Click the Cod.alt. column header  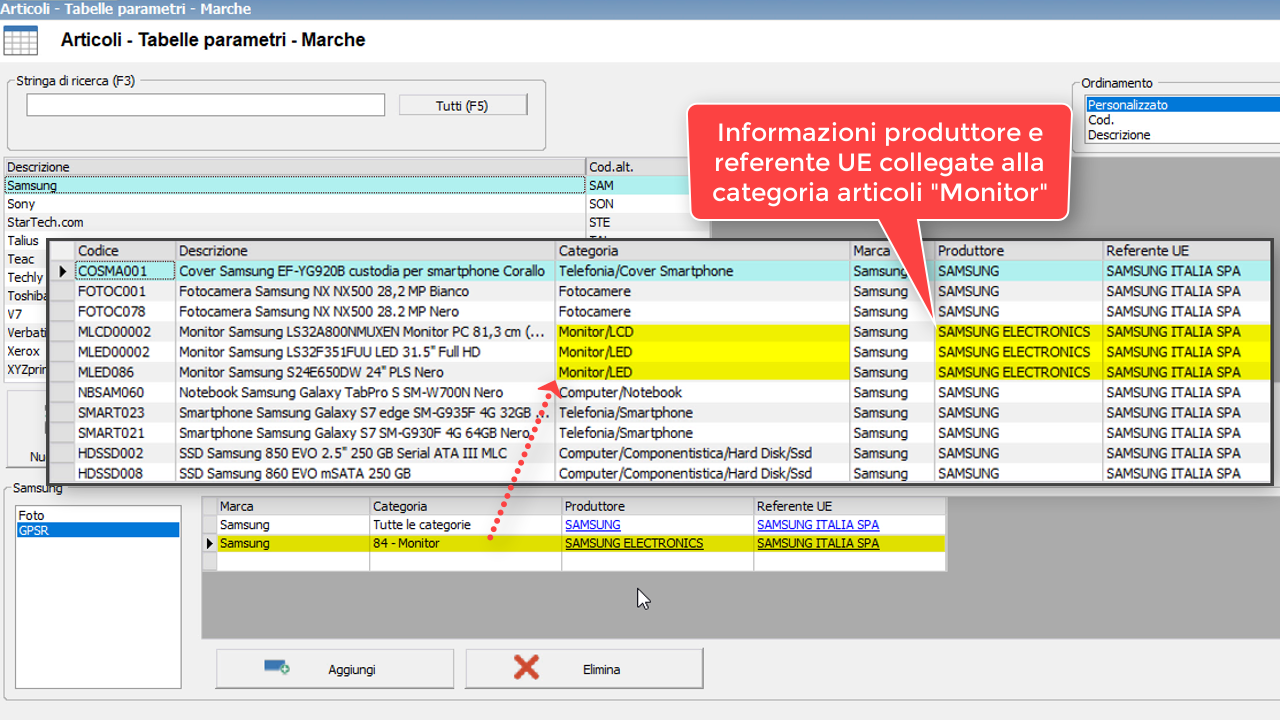(612, 167)
